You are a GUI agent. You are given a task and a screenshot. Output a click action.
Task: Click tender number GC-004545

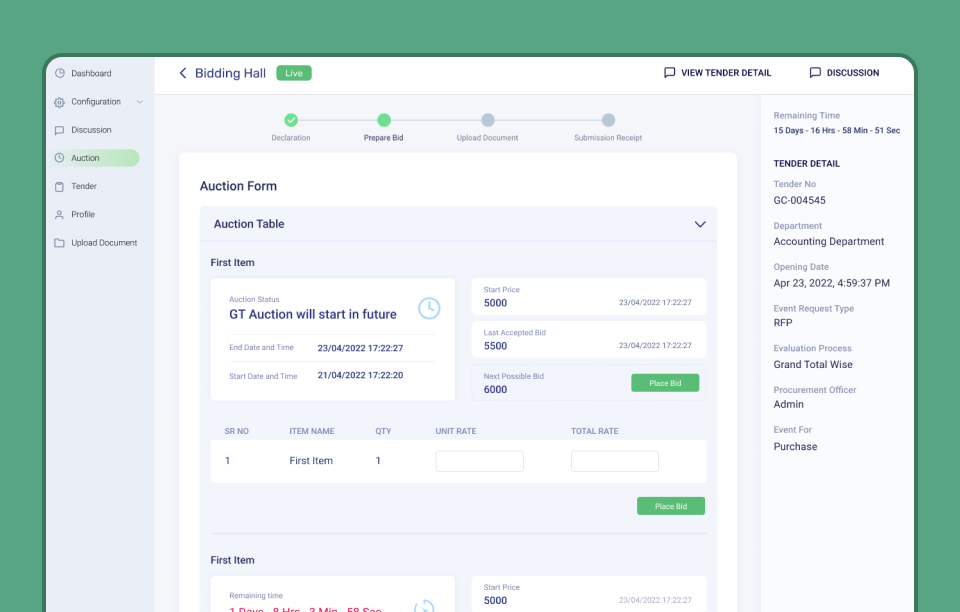pyautogui.click(x=799, y=201)
